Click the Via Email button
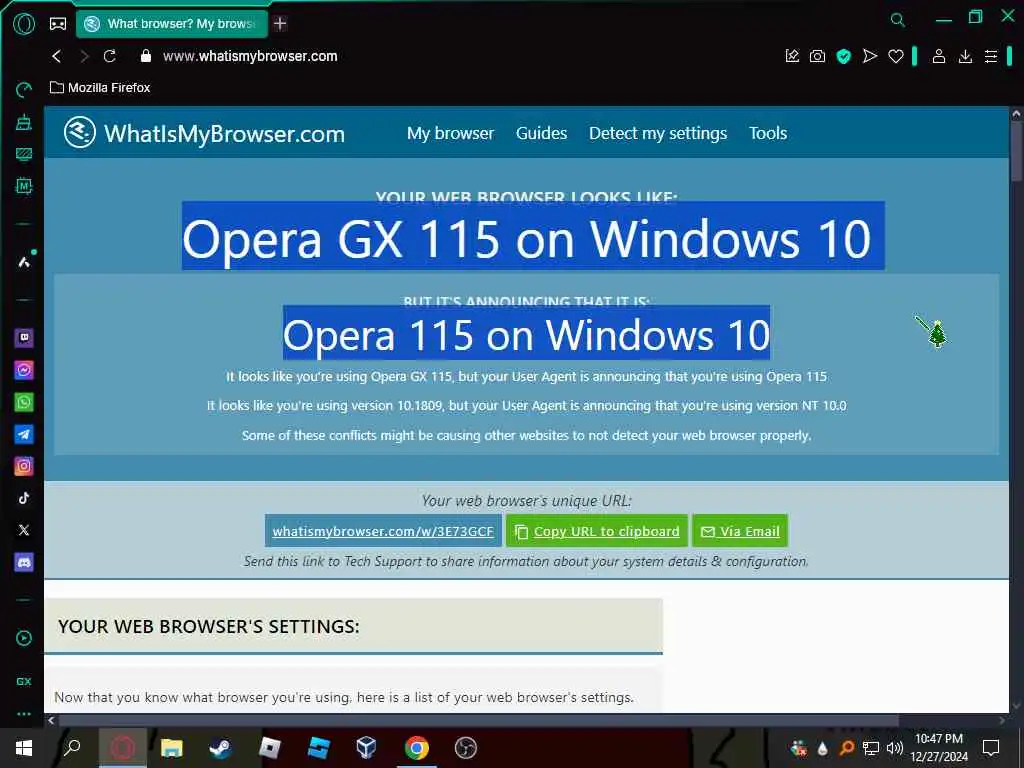 [x=740, y=531]
